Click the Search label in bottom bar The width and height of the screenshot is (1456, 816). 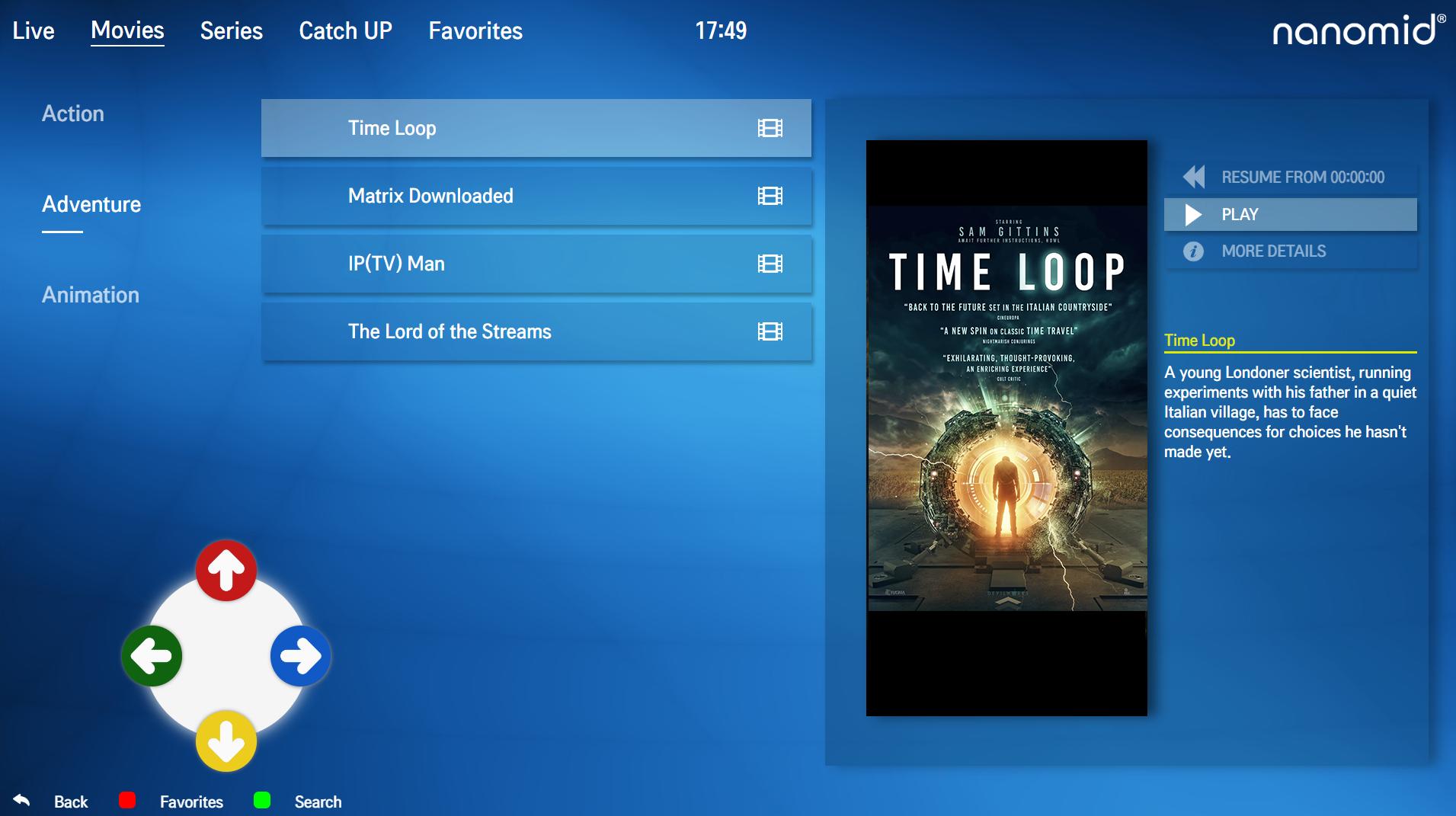(x=318, y=802)
